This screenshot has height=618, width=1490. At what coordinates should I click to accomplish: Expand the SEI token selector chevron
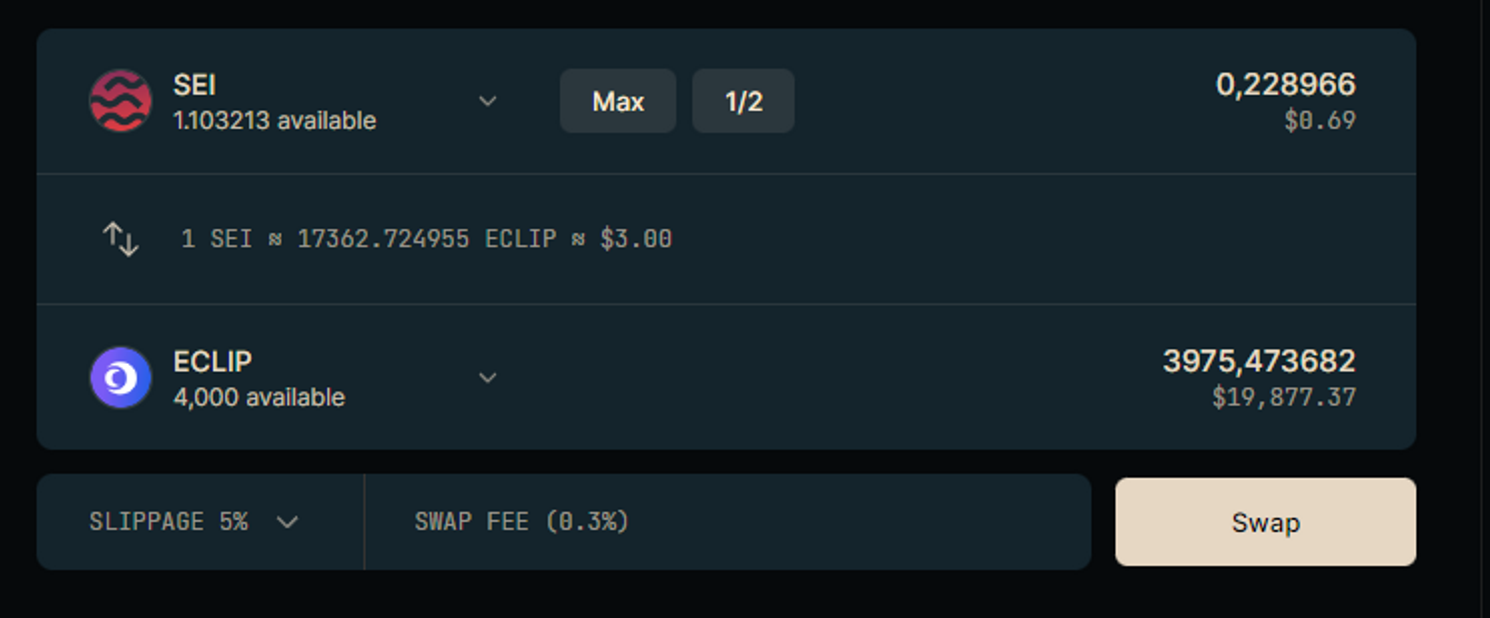487,101
